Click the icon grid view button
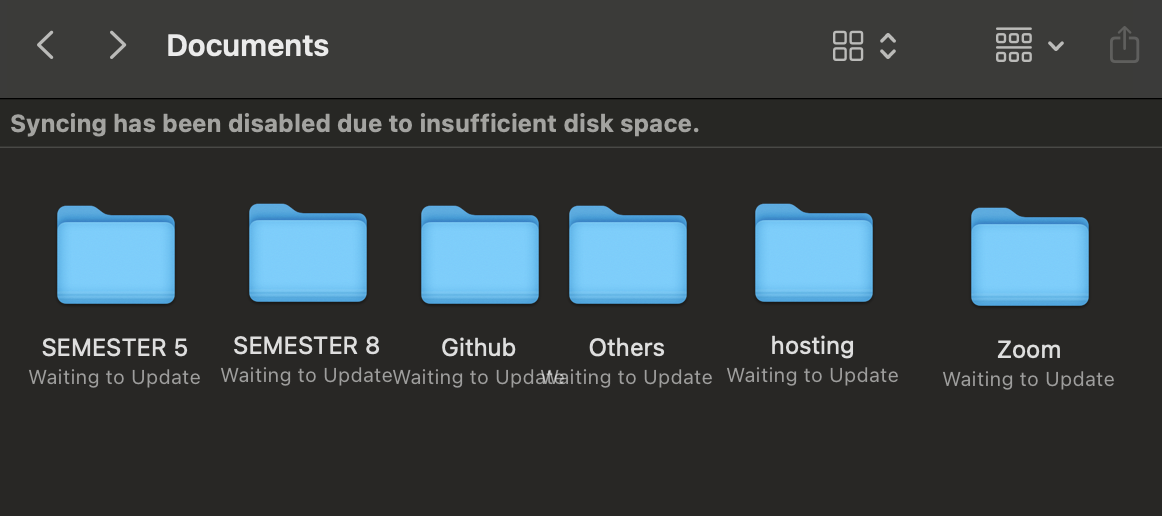This screenshot has height=516, width=1162. click(x=848, y=46)
